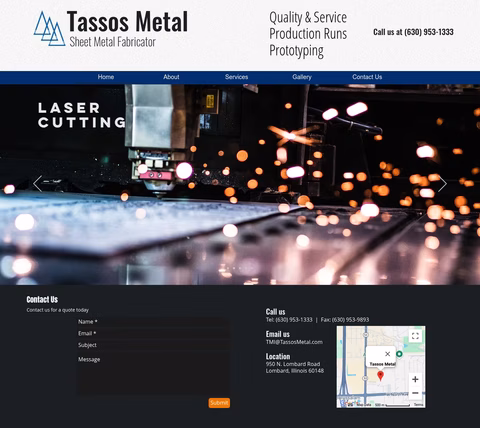The height and width of the screenshot is (428, 480).
Task: Click the red location pin on map
Action: click(x=380, y=376)
